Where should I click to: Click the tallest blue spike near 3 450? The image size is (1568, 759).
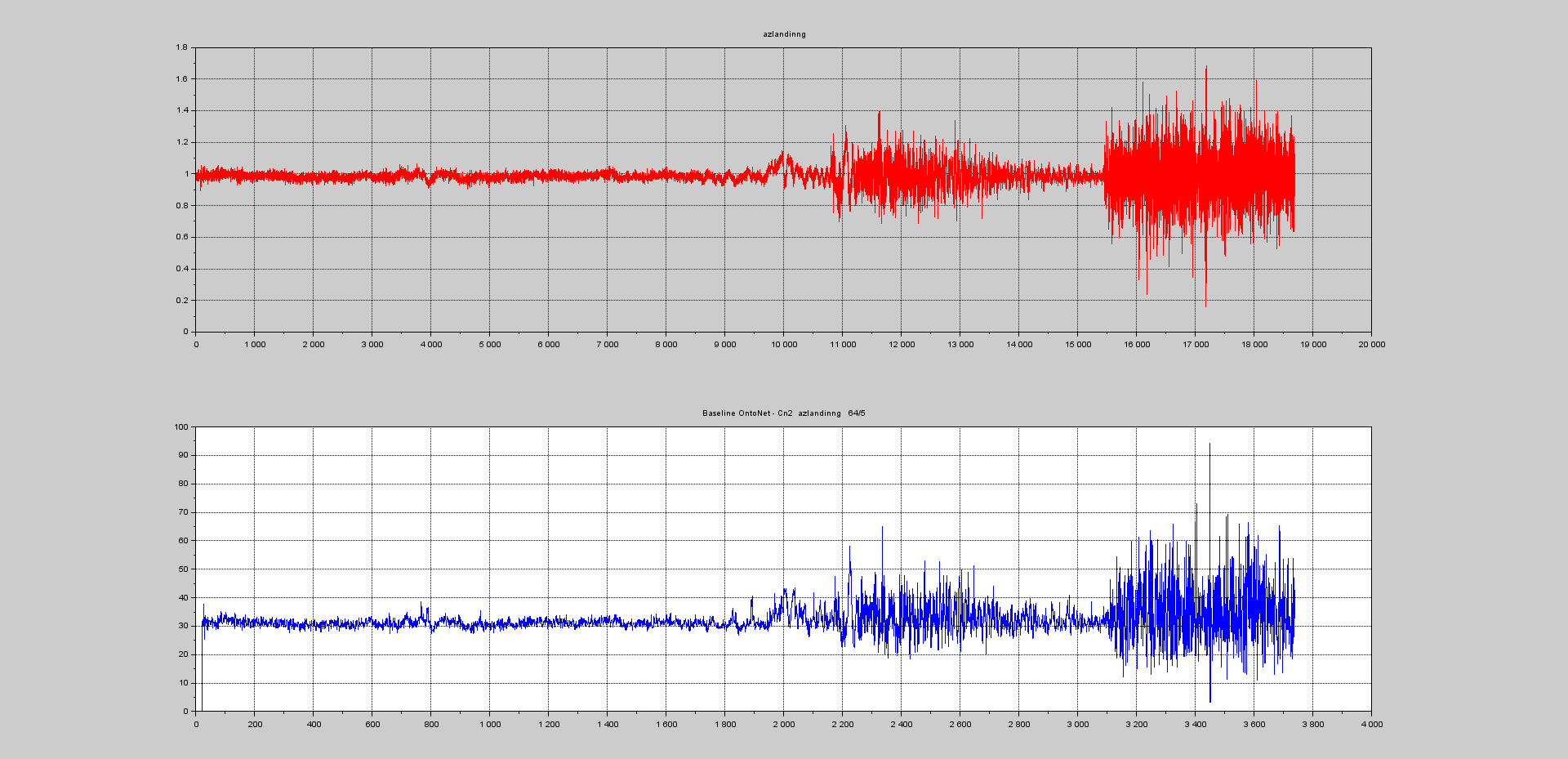pos(1209,446)
